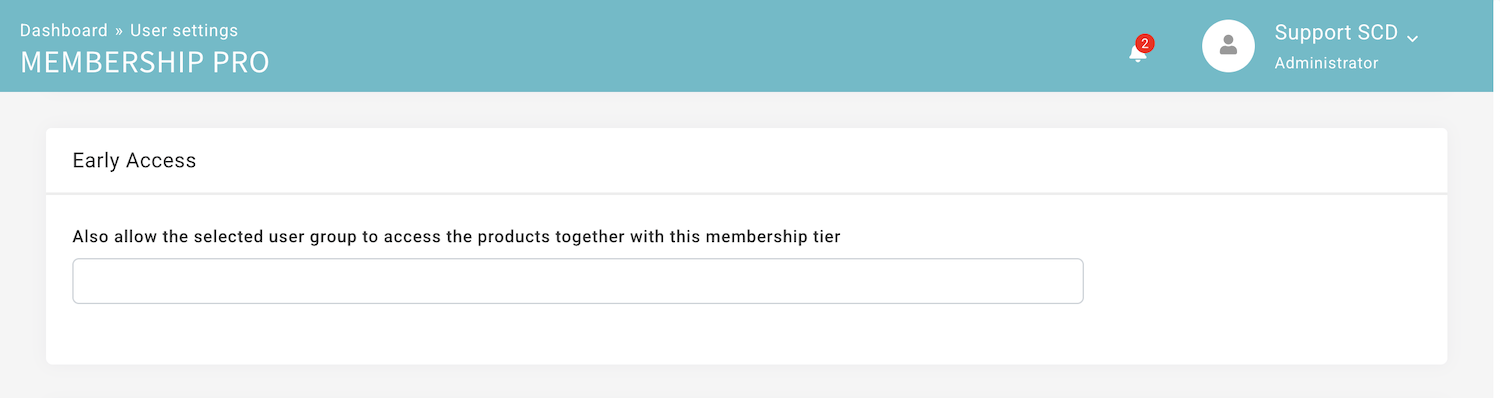Viewport: 1500px width, 398px height.
Task: Click the » breadcrumb separator
Action: [x=119, y=30]
